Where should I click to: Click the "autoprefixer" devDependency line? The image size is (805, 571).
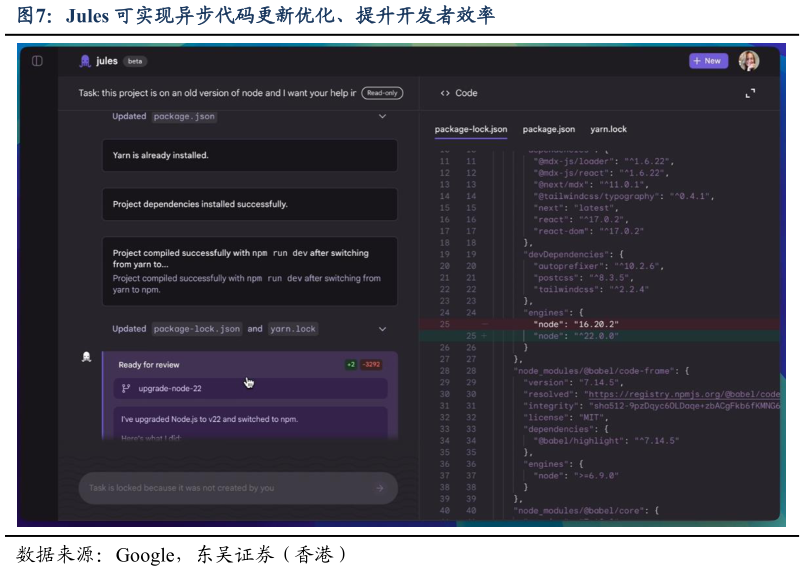(598, 266)
